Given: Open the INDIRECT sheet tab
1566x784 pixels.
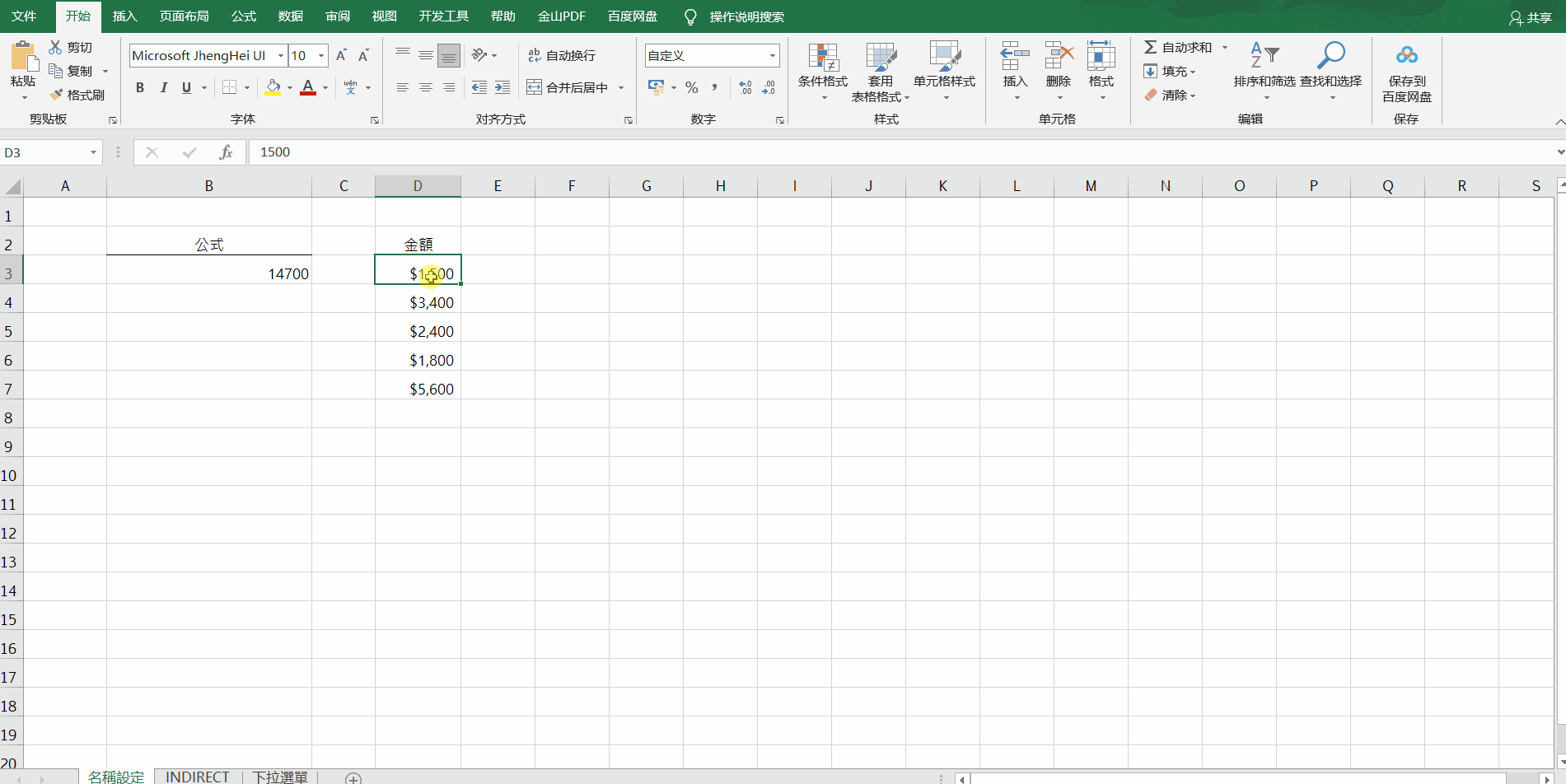Looking at the screenshot, I should (198, 777).
